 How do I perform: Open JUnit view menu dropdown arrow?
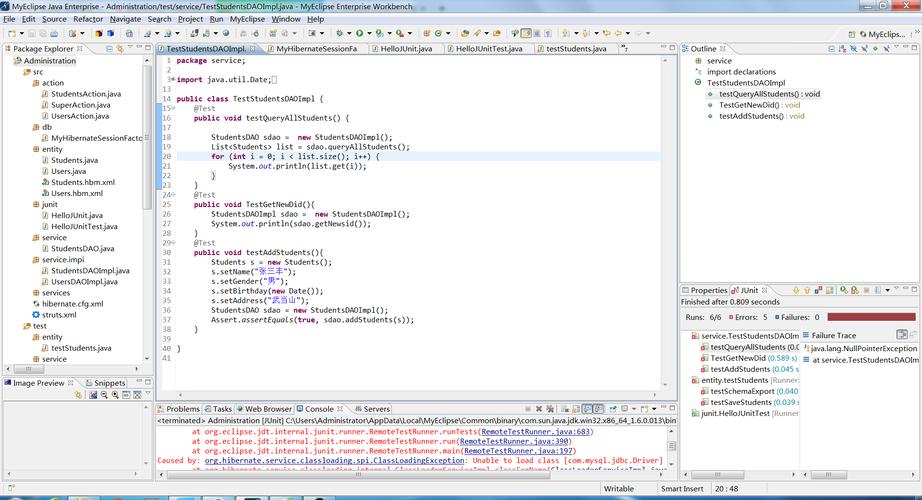click(x=897, y=288)
